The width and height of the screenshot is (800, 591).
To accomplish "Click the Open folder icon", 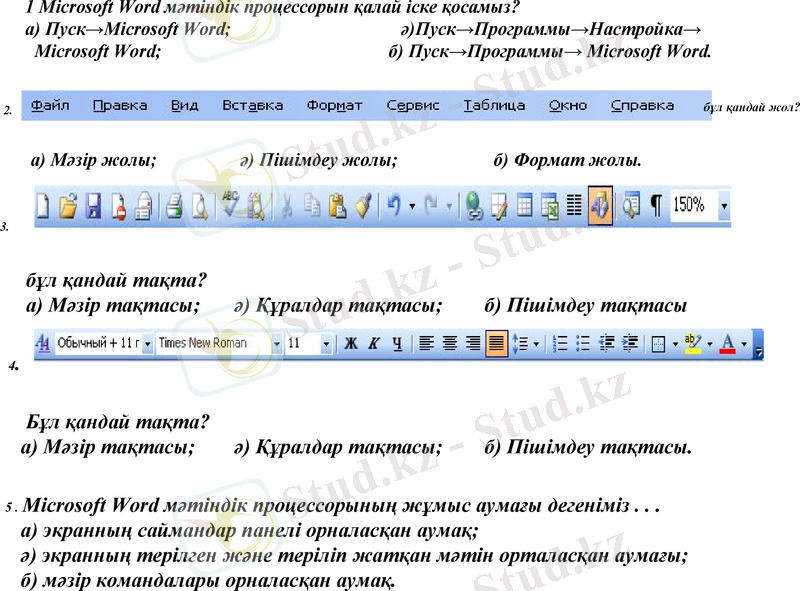I will pos(68,206).
